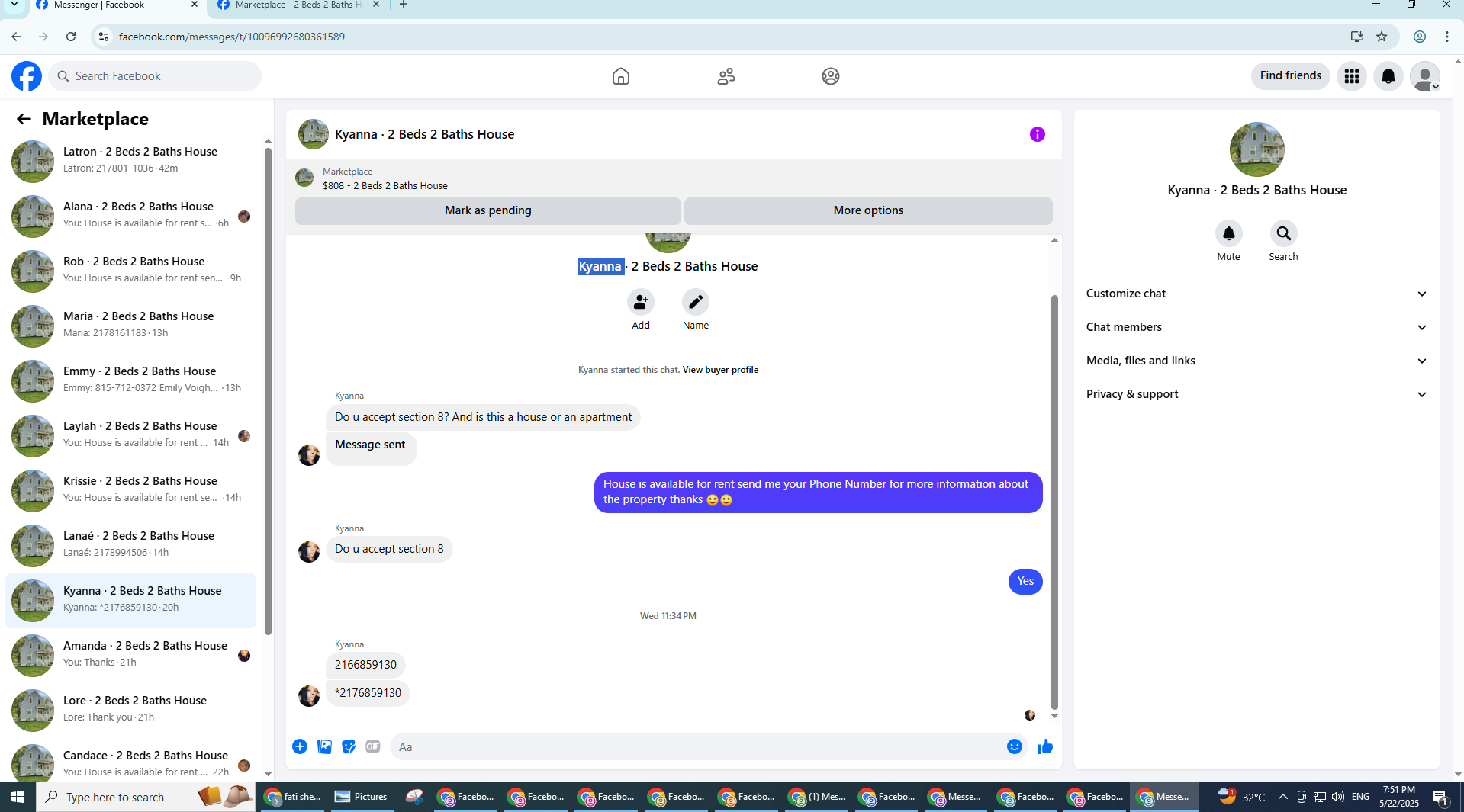Switch to Marketplace - 2 Beds 2 Baths tab

click(299, 5)
